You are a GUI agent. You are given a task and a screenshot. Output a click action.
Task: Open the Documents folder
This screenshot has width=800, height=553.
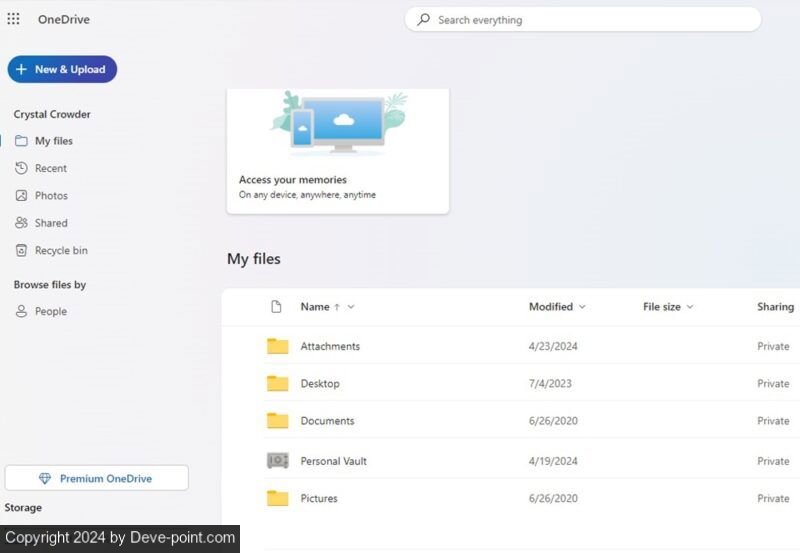327,421
